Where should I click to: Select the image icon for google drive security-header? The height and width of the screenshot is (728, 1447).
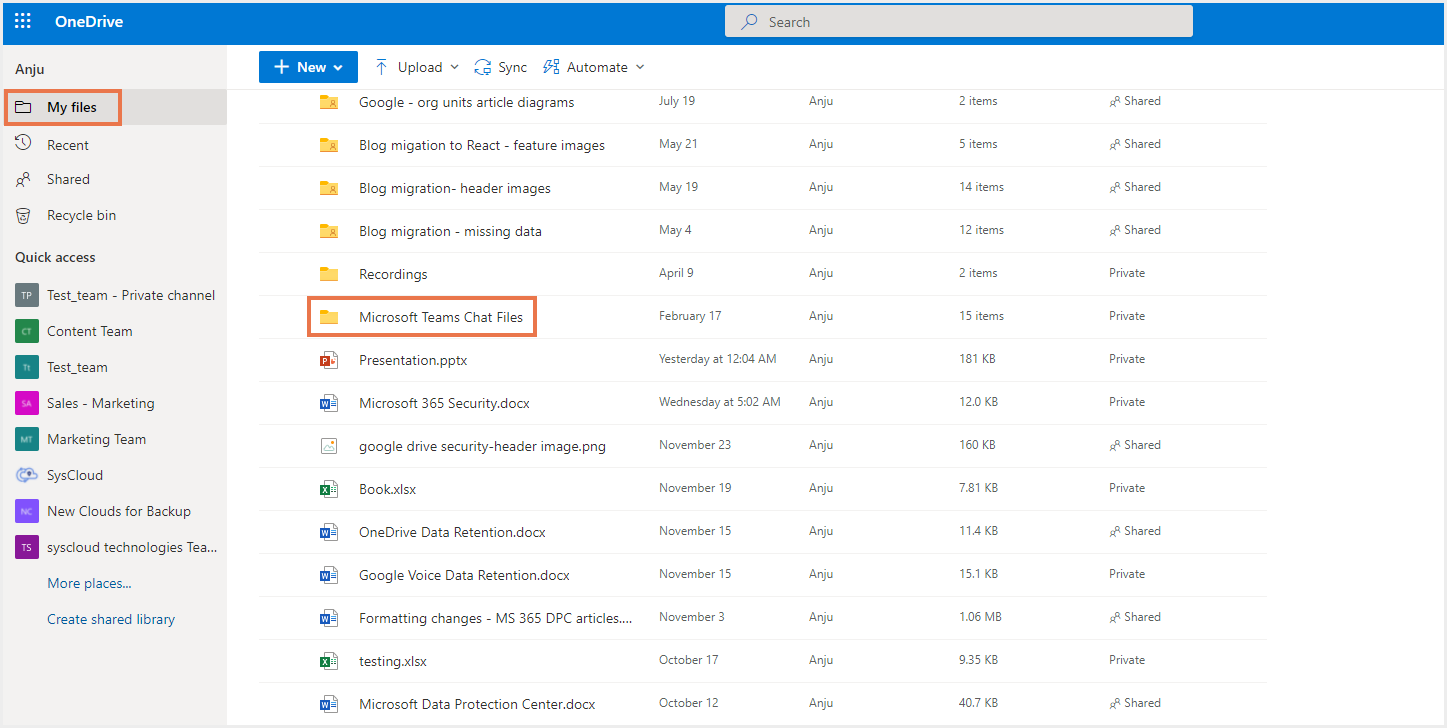(x=328, y=446)
